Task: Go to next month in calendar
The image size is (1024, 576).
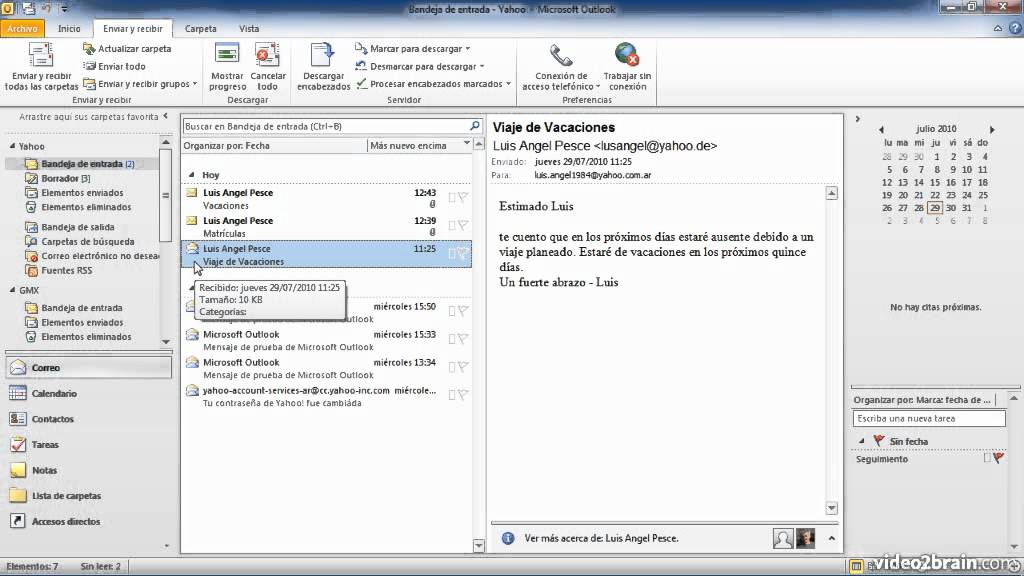Action: [x=991, y=129]
